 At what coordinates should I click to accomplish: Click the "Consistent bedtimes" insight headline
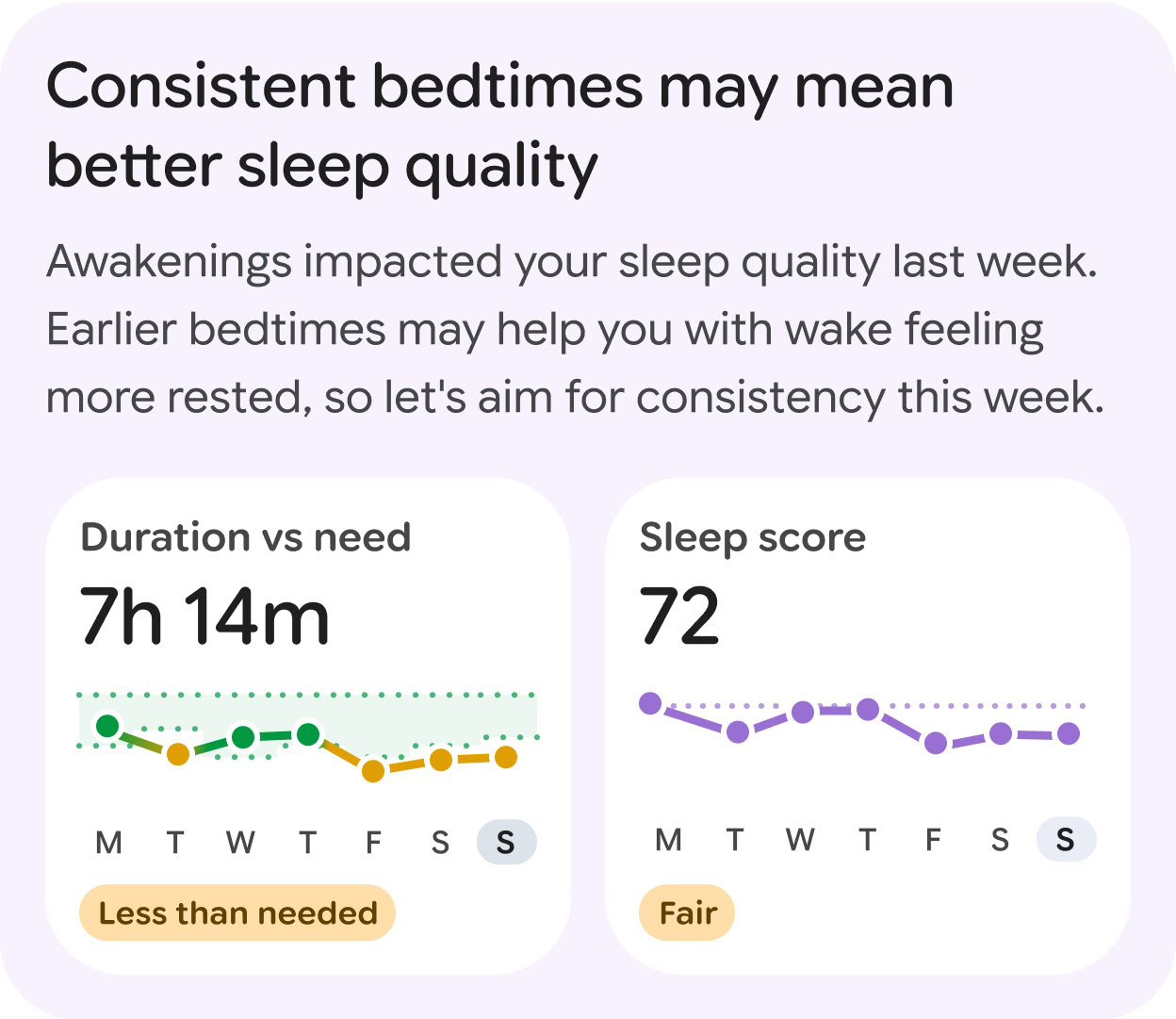tap(499, 125)
